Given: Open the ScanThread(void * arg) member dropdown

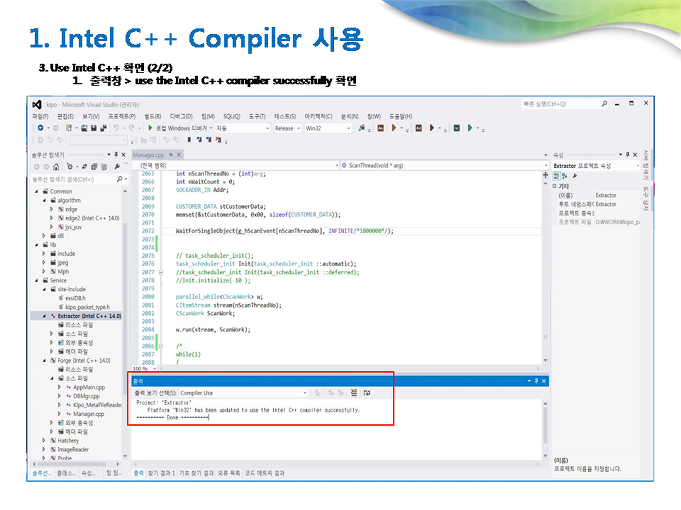Looking at the screenshot, I should pos(444,166).
